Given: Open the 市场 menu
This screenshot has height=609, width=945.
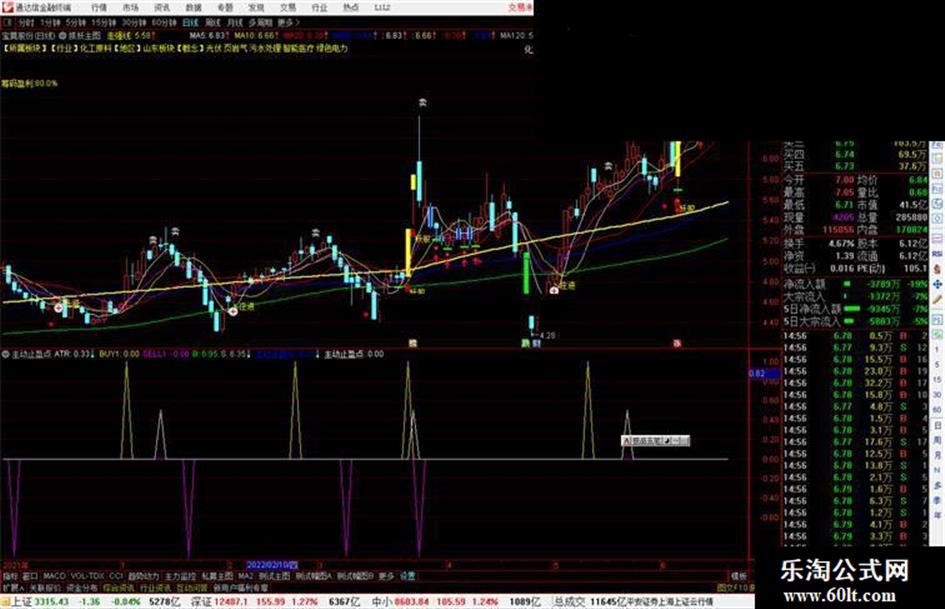Looking at the screenshot, I should (x=130, y=8).
